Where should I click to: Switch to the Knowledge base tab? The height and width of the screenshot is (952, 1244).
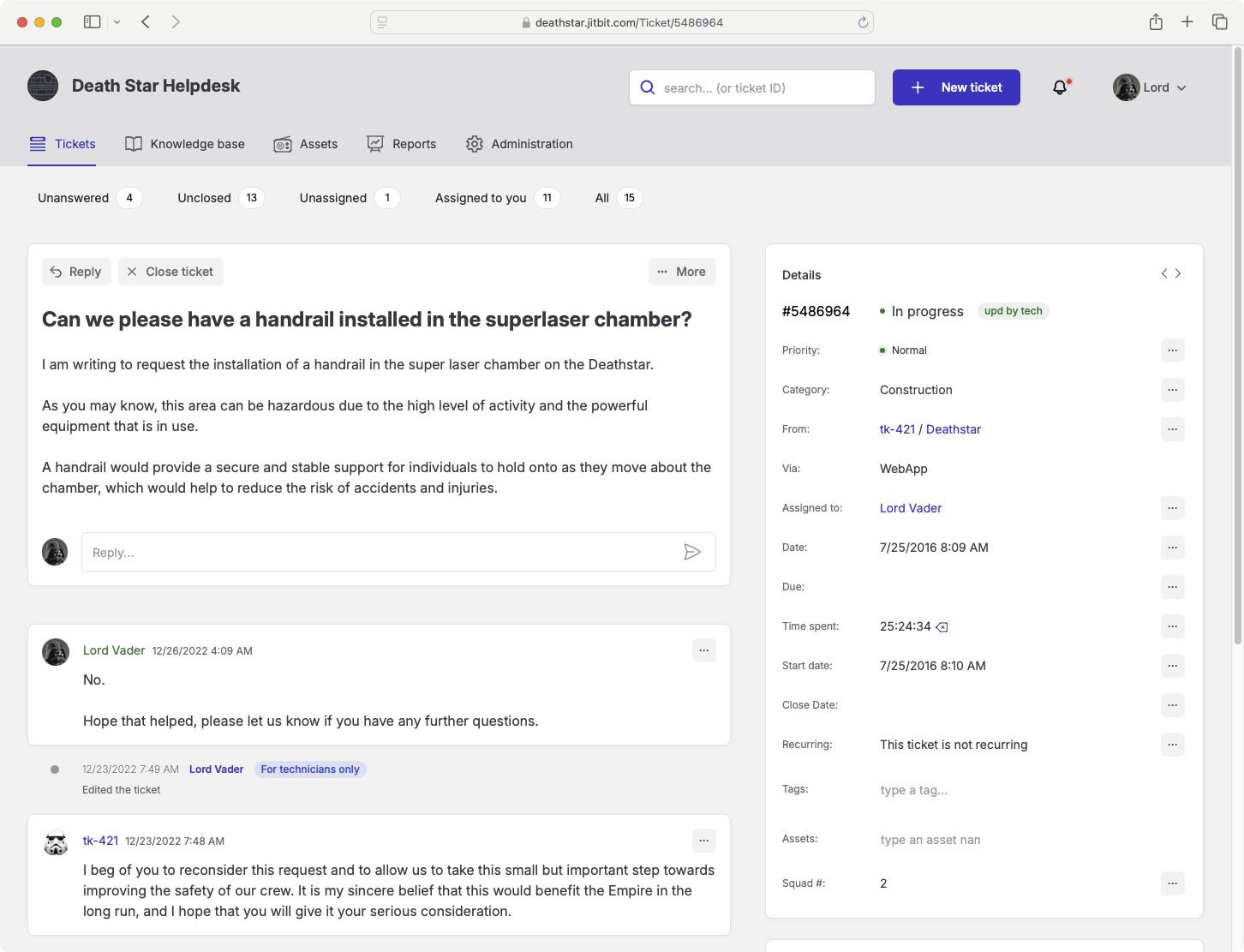[x=185, y=144]
